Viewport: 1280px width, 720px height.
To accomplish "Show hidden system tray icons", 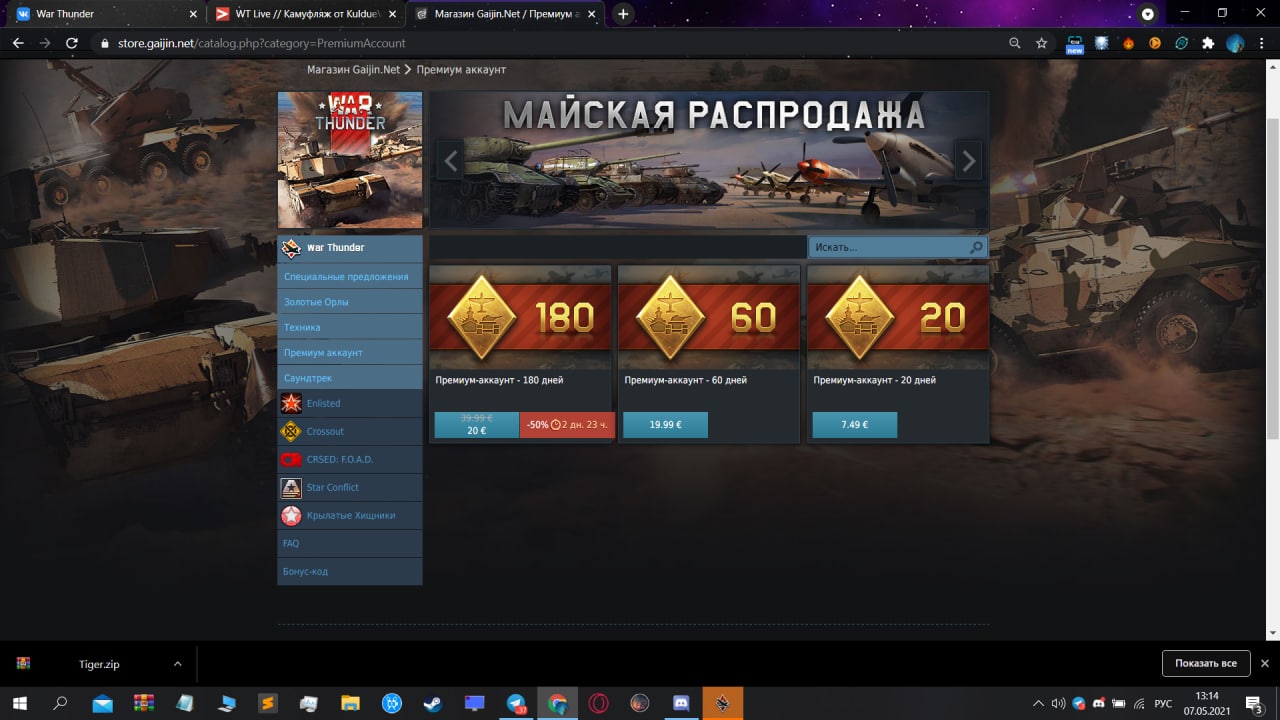I will (x=1038, y=703).
